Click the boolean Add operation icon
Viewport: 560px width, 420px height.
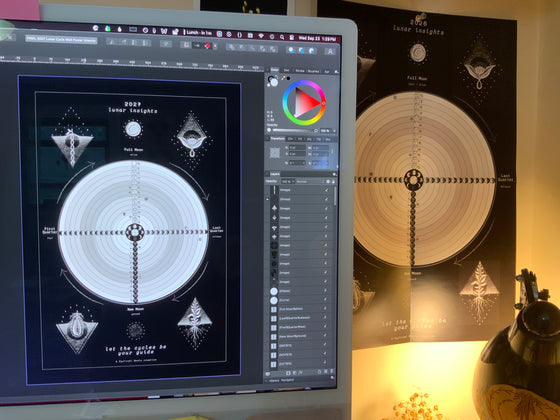coord(231,47)
